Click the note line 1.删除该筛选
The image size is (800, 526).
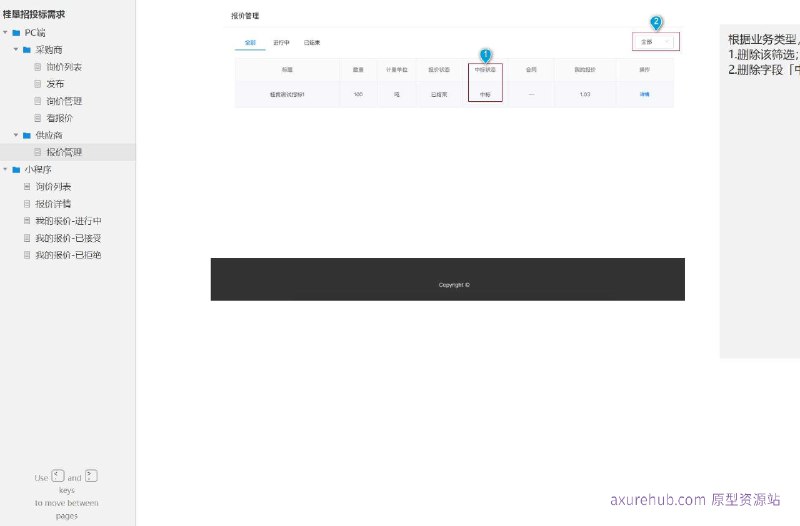click(x=764, y=55)
